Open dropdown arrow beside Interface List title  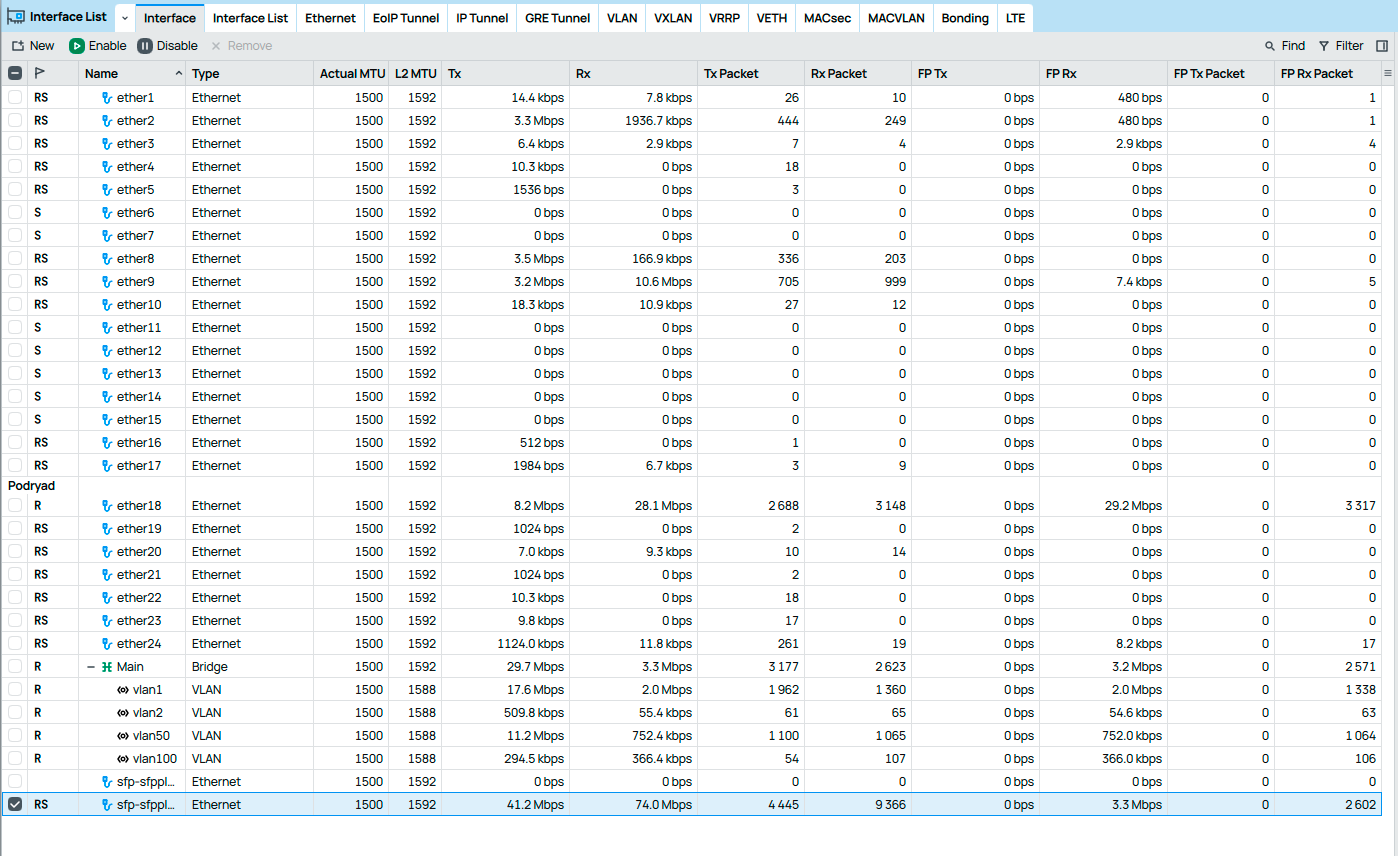click(x=124, y=18)
